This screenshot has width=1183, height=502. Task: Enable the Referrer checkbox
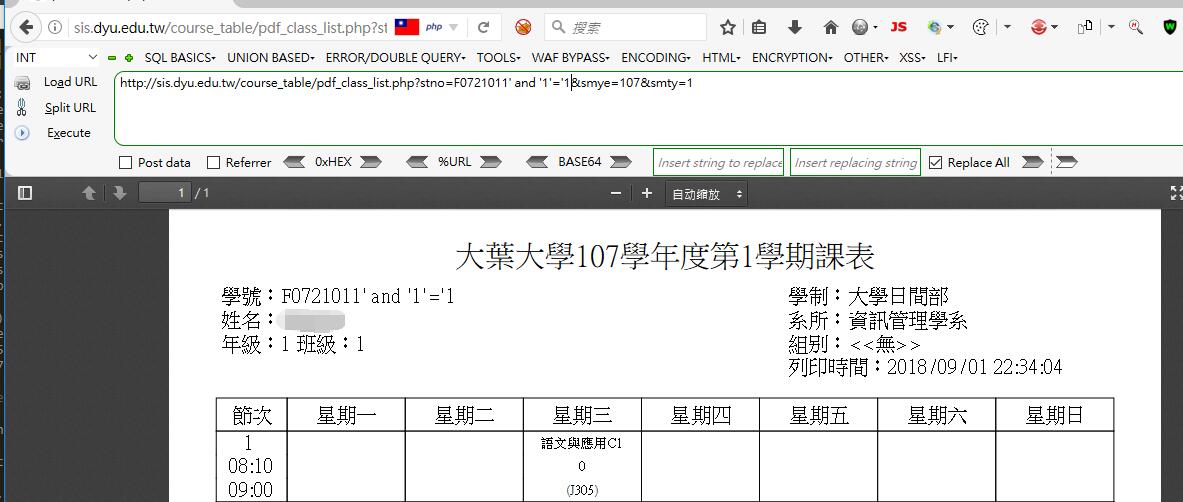(214, 162)
